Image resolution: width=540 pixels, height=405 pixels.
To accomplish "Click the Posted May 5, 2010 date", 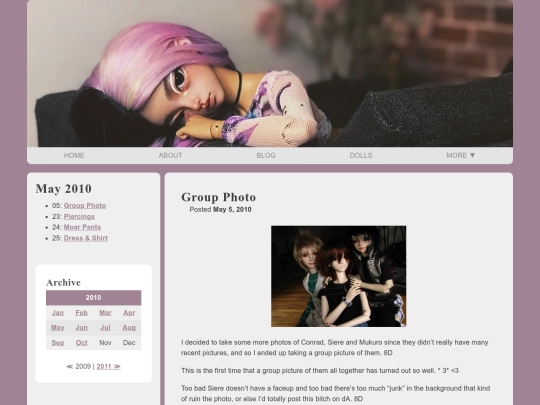I will (x=220, y=209).
